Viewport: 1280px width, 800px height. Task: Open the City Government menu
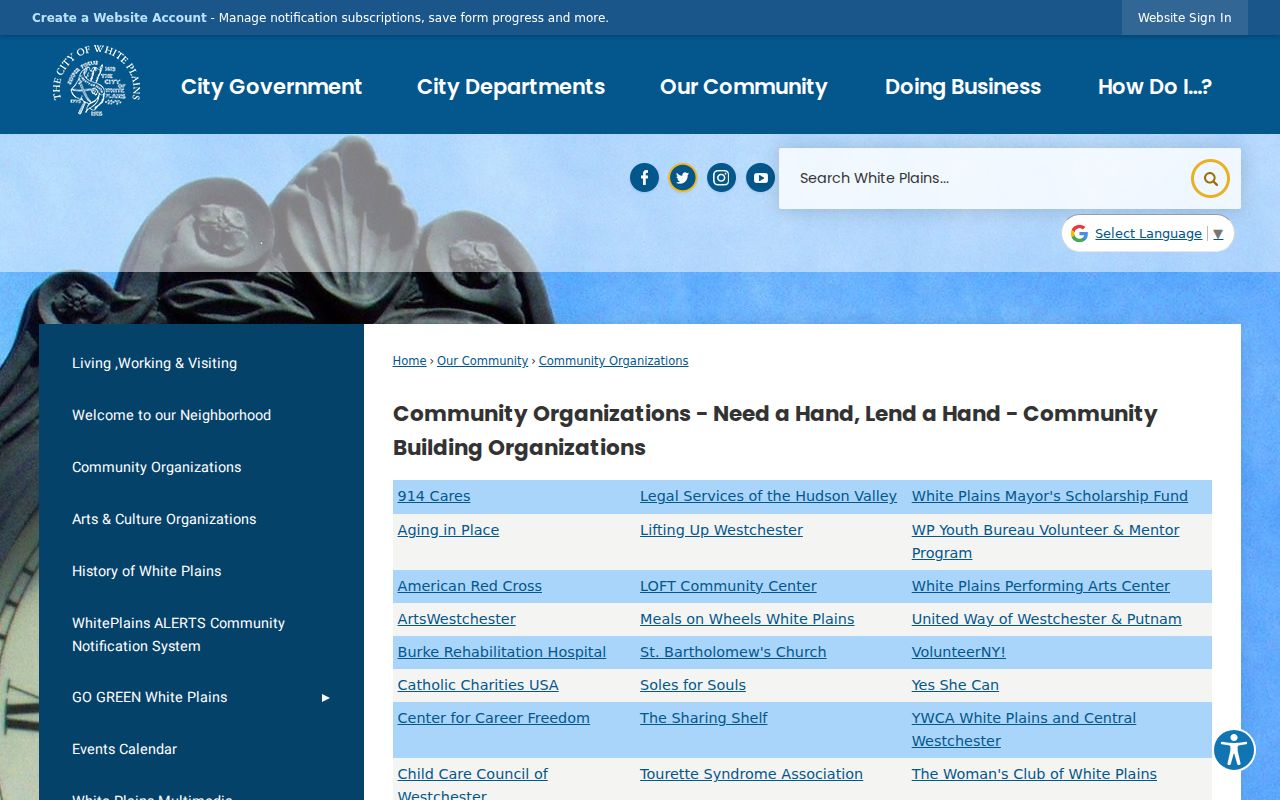[271, 87]
